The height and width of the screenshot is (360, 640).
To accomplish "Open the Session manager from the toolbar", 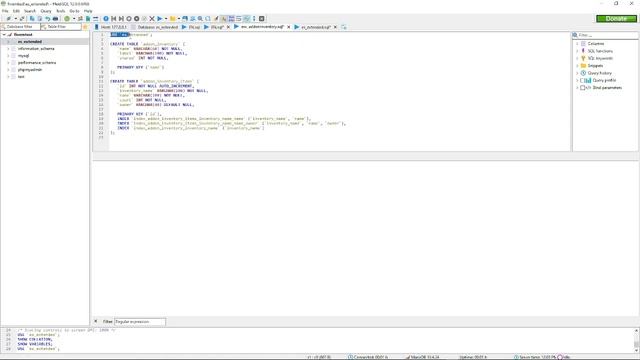I will click(x=9, y=19).
